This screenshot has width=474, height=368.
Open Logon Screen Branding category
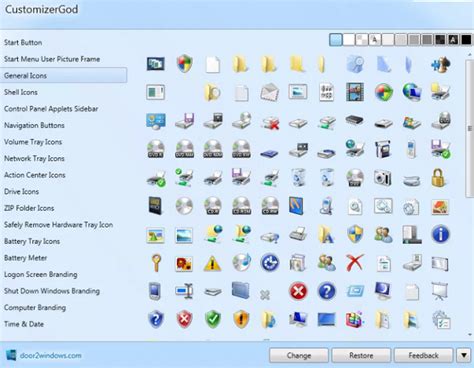pyautogui.click(x=40, y=274)
